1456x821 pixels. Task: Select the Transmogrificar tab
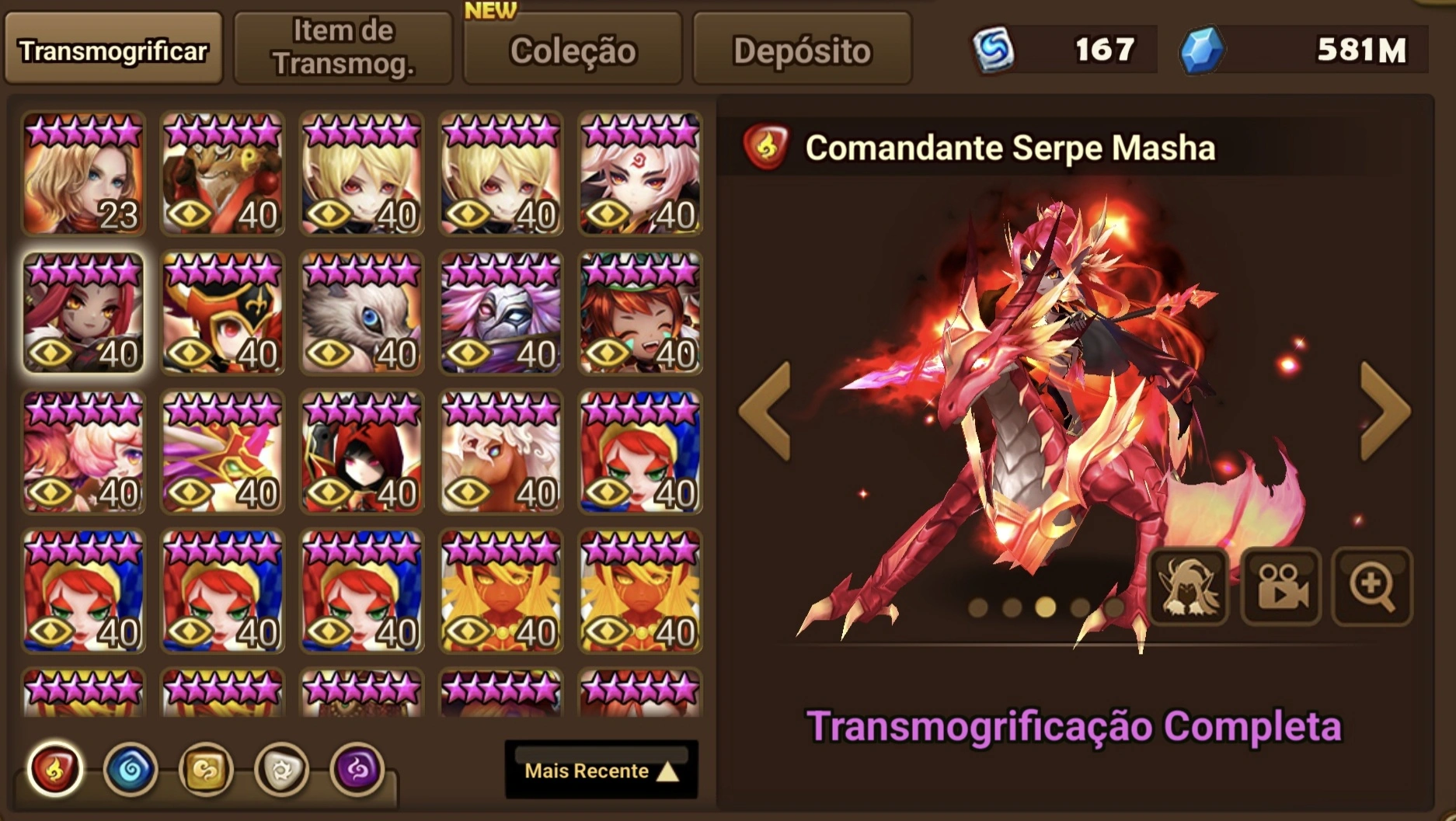click(113, 48)
